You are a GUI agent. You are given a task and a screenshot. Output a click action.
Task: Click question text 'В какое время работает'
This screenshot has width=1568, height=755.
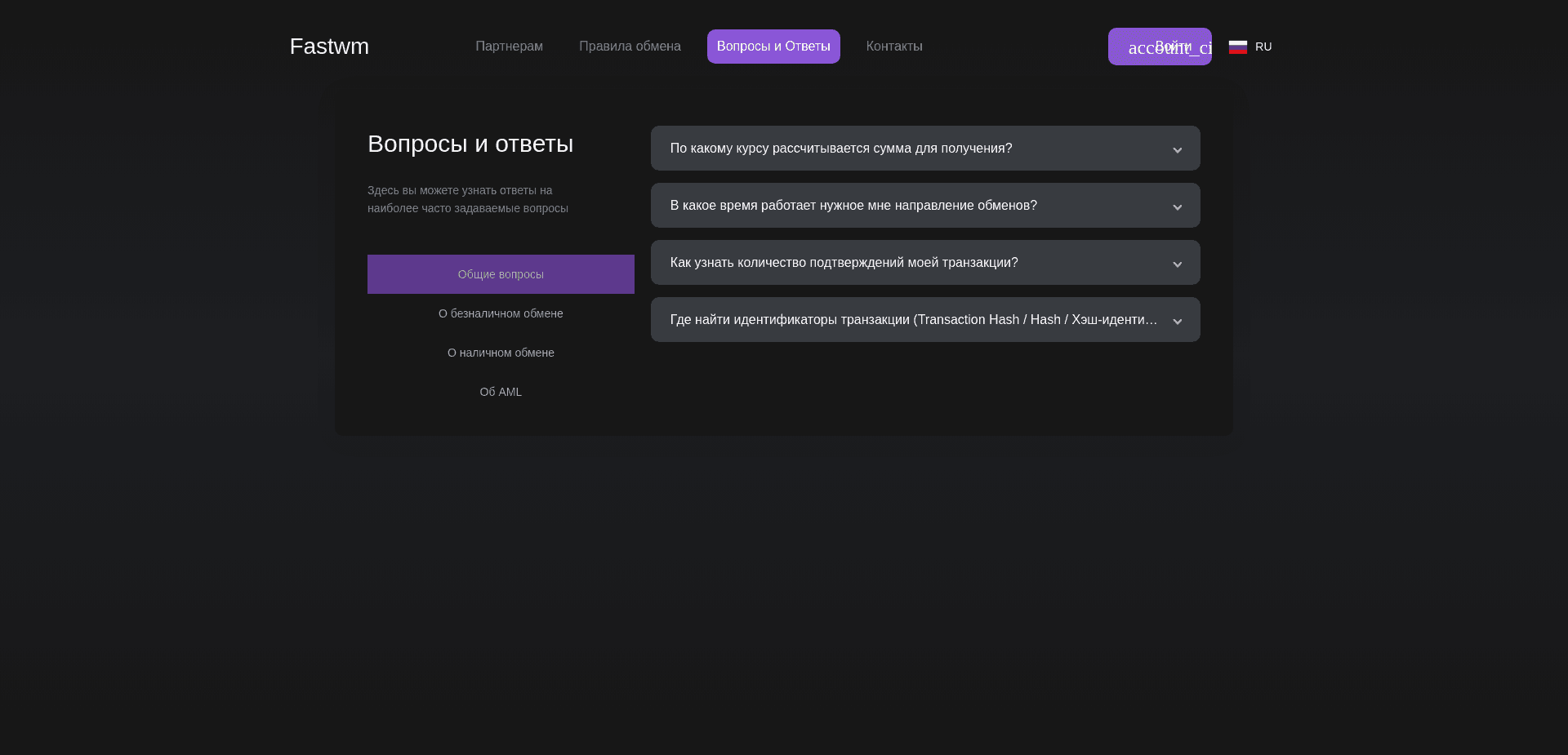(x=853, y=206)
